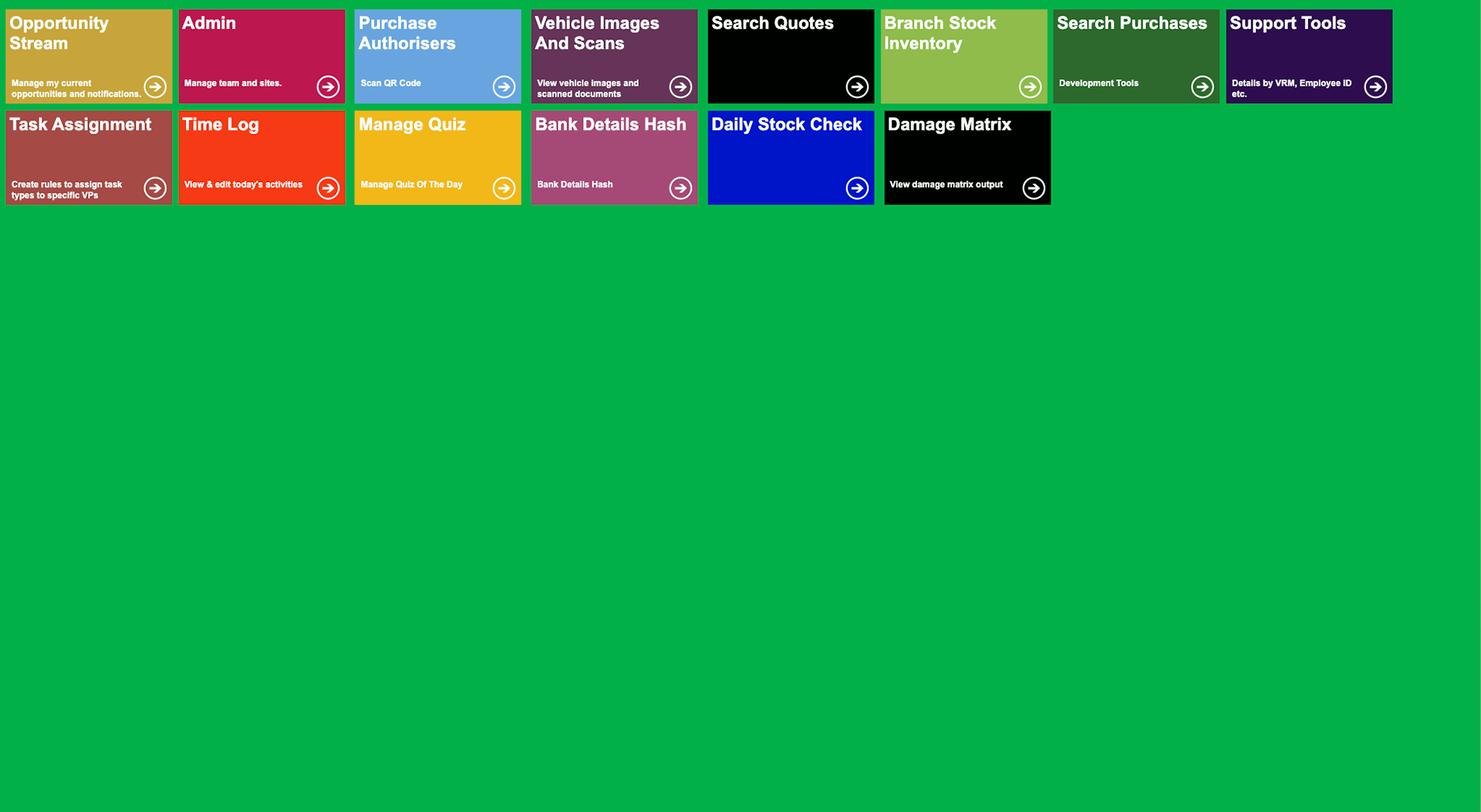Image resolution: width=1481 pixels, height=812 pixels.
Task: Click 'Details by VRM, Employee ID etc.' text
Action: pyautogui.click(x=1291, y=89)
